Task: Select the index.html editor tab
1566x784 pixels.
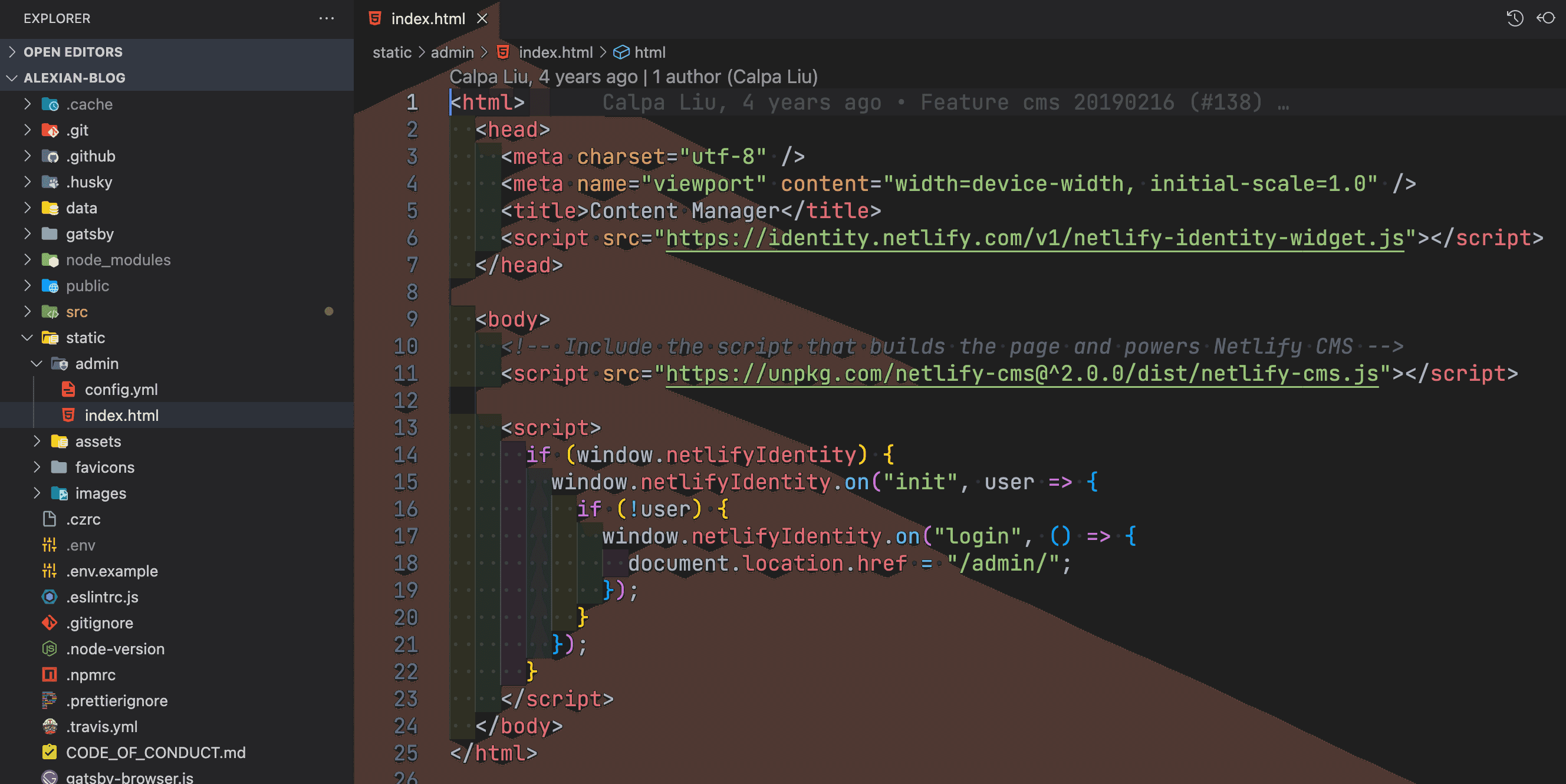Action: click(427, 19)
